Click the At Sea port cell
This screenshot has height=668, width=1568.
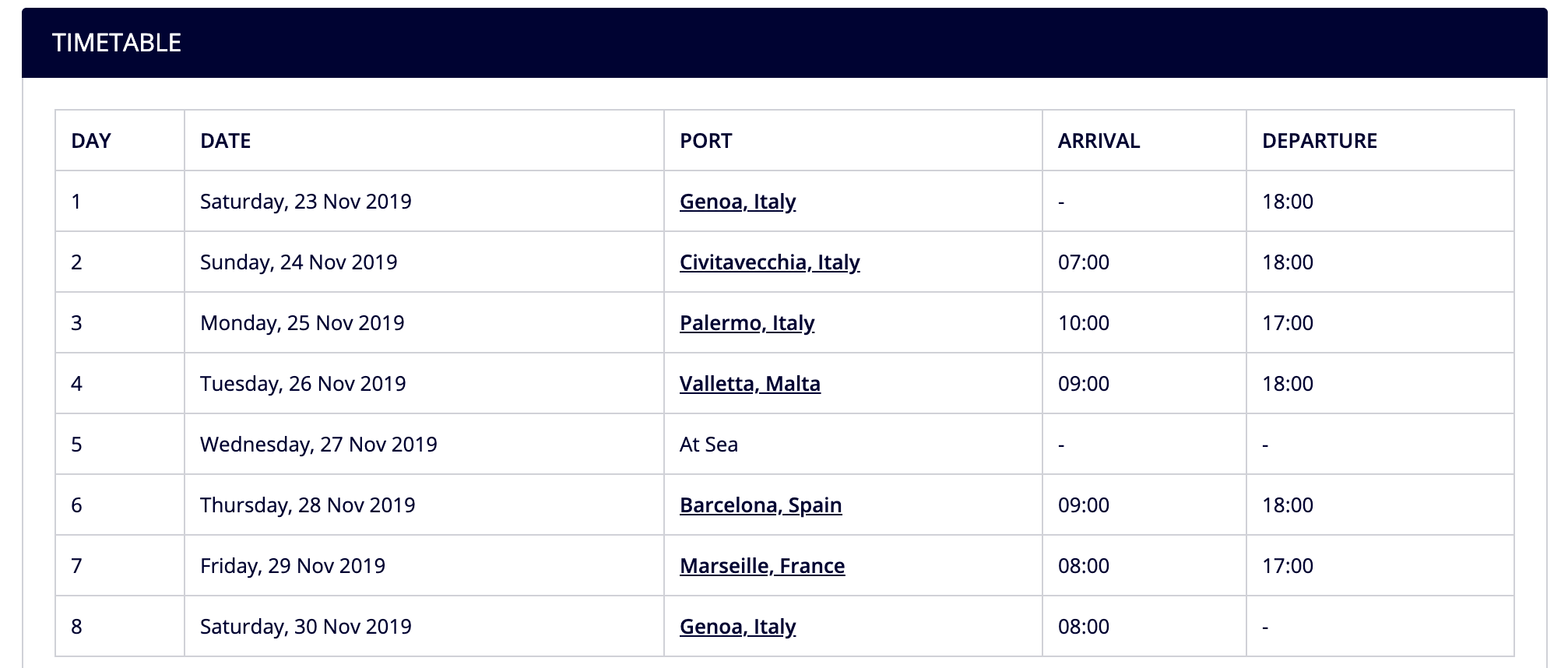coord(853,445)
